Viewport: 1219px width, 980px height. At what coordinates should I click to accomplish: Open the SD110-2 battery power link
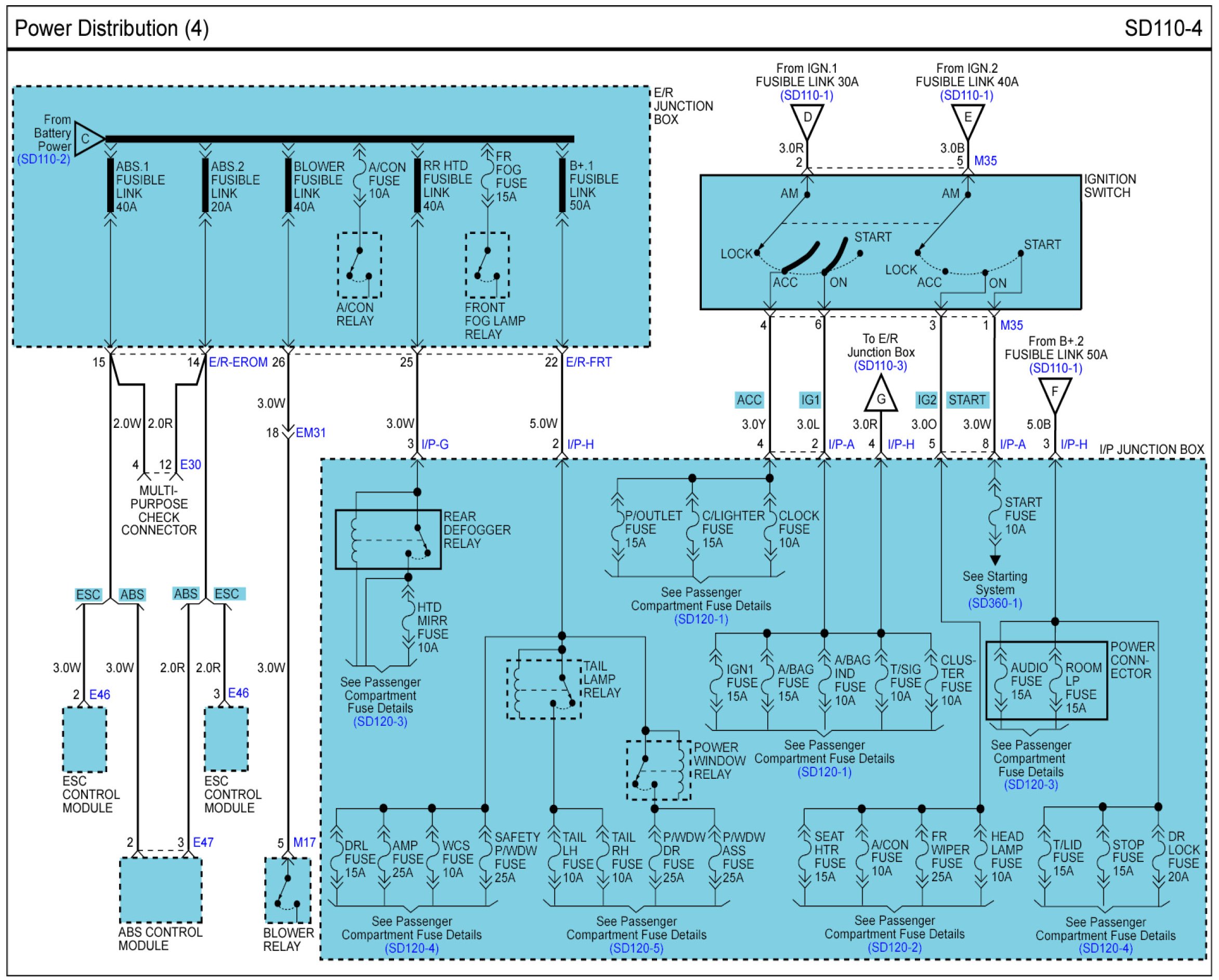click(44, 160)
